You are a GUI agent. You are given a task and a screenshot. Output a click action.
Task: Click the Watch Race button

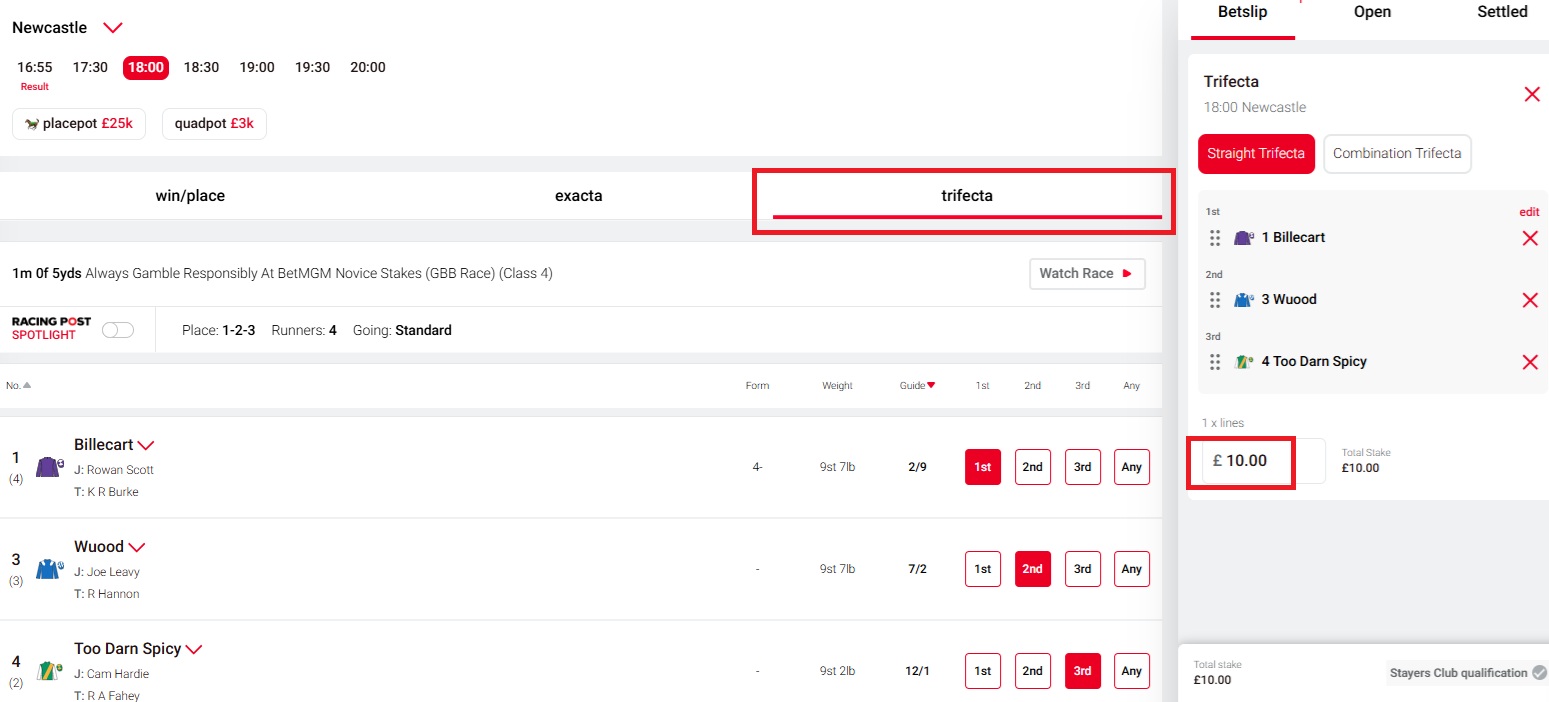point(1086,273)
